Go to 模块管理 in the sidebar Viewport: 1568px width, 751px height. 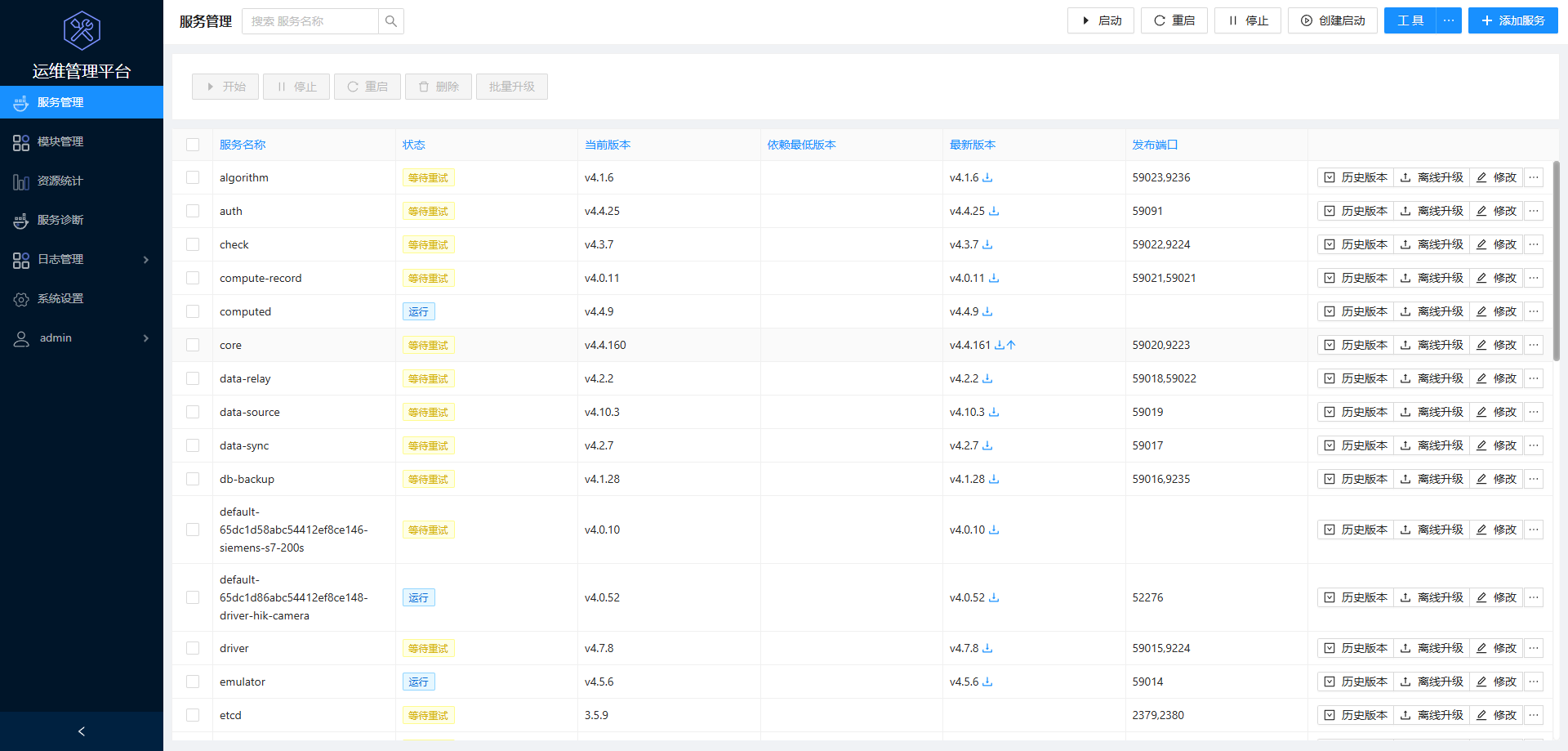(x=60, y=141)
